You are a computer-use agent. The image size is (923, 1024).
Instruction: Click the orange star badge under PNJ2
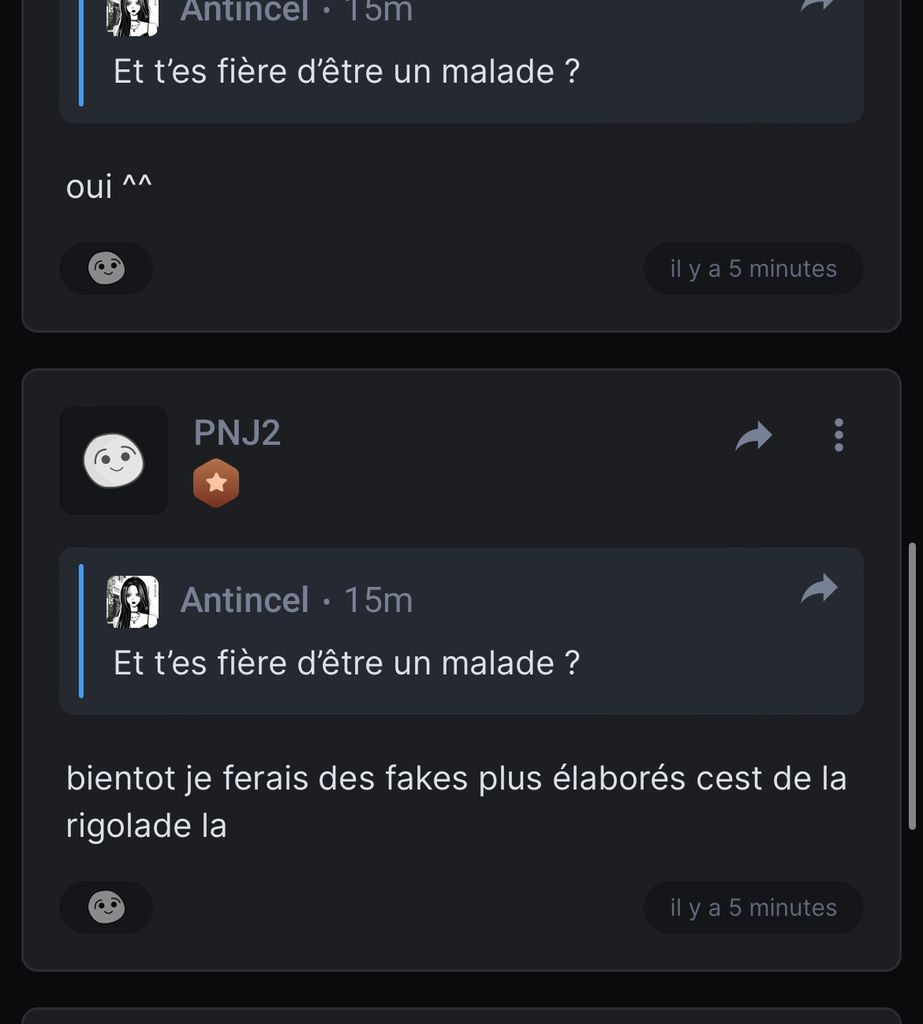click(216, 485)
